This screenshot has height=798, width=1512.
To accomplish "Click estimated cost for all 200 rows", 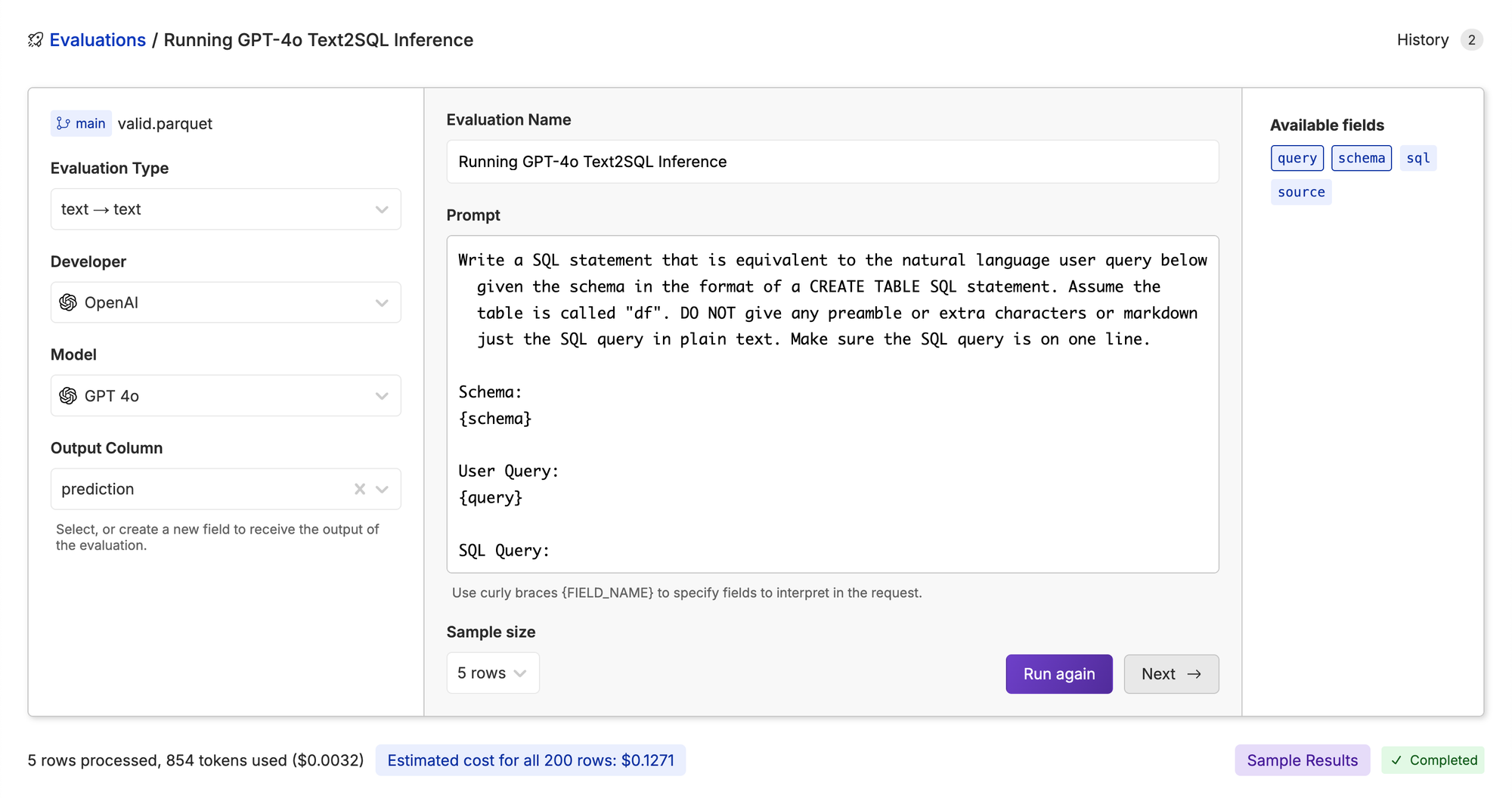I will point(531,760).
